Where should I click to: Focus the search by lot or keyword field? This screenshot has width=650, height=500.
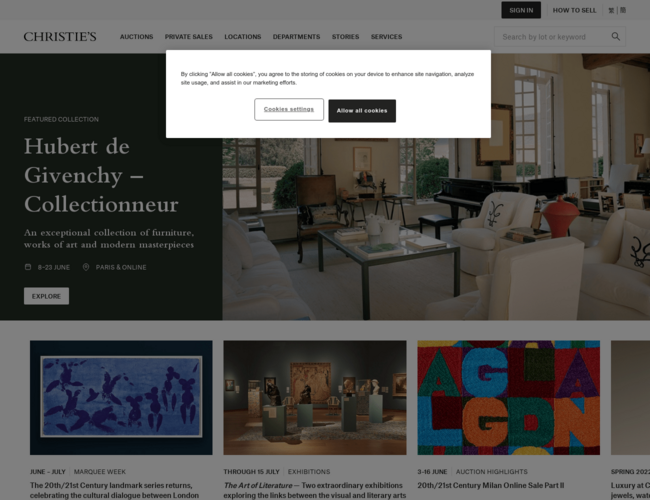tap(552, 36)
